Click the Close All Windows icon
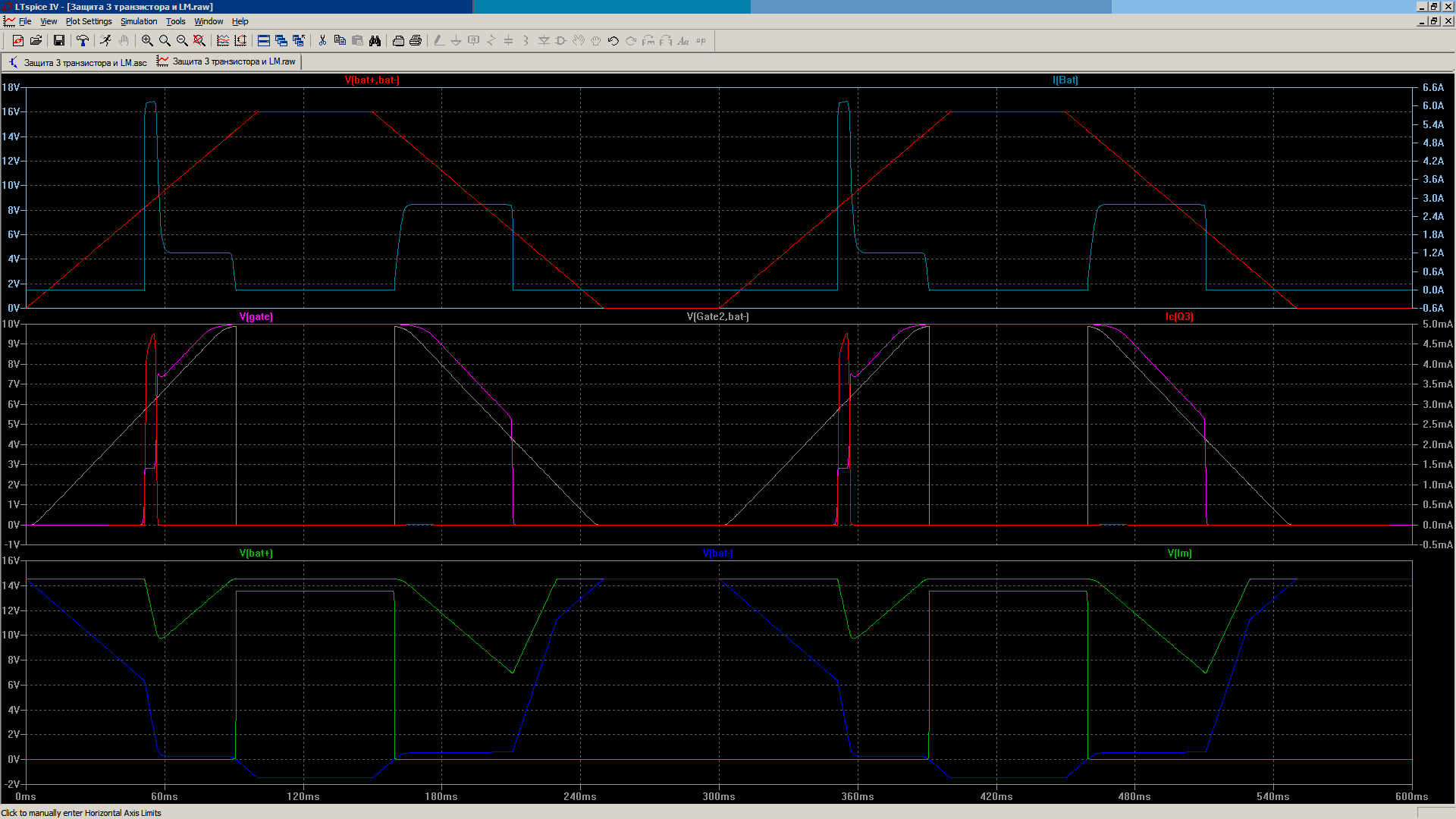Image resolution: width=1456 pixels, height=819 pixels. point(299,41)
